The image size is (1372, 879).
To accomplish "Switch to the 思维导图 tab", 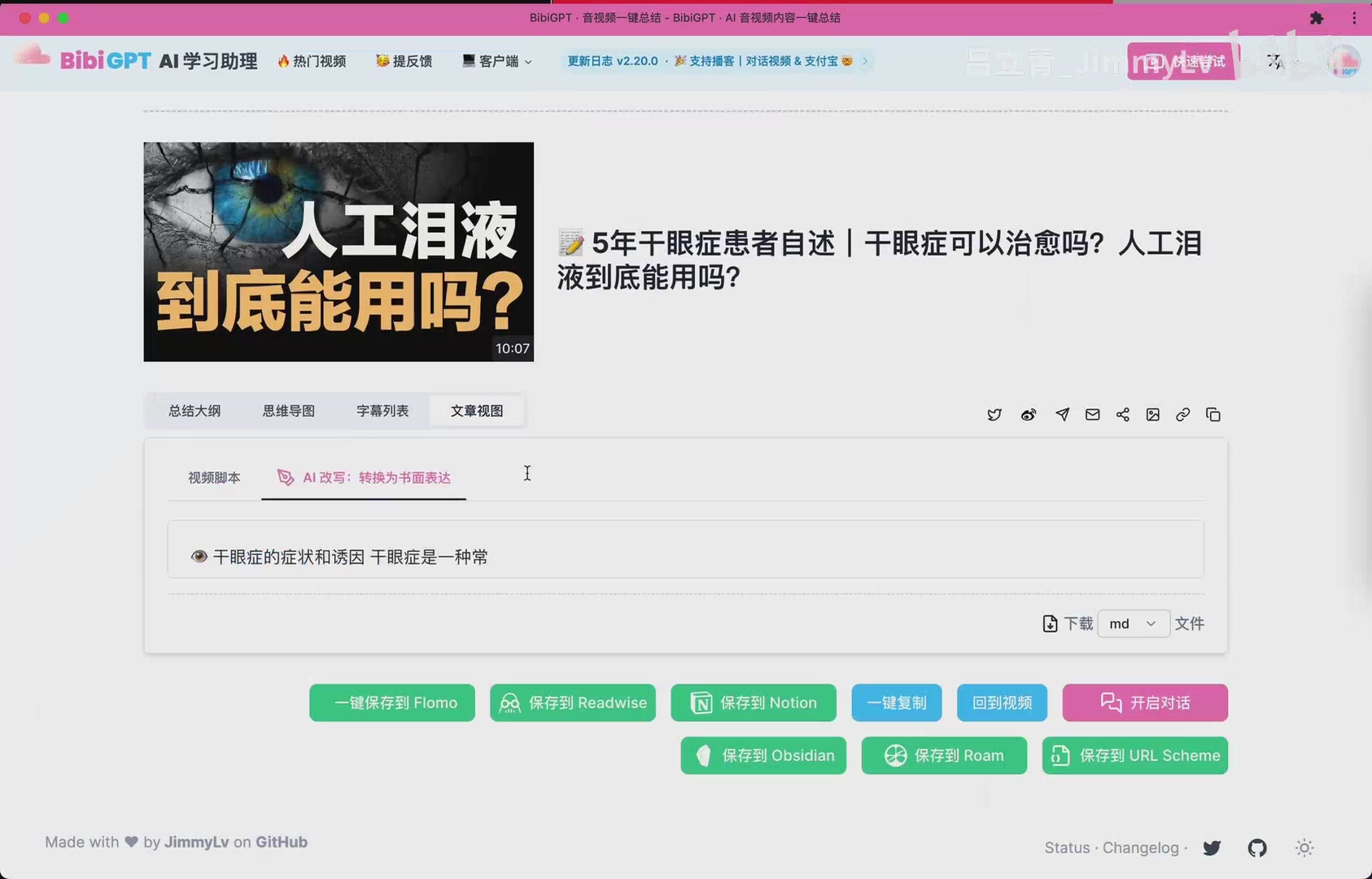I will coord(288,411).
